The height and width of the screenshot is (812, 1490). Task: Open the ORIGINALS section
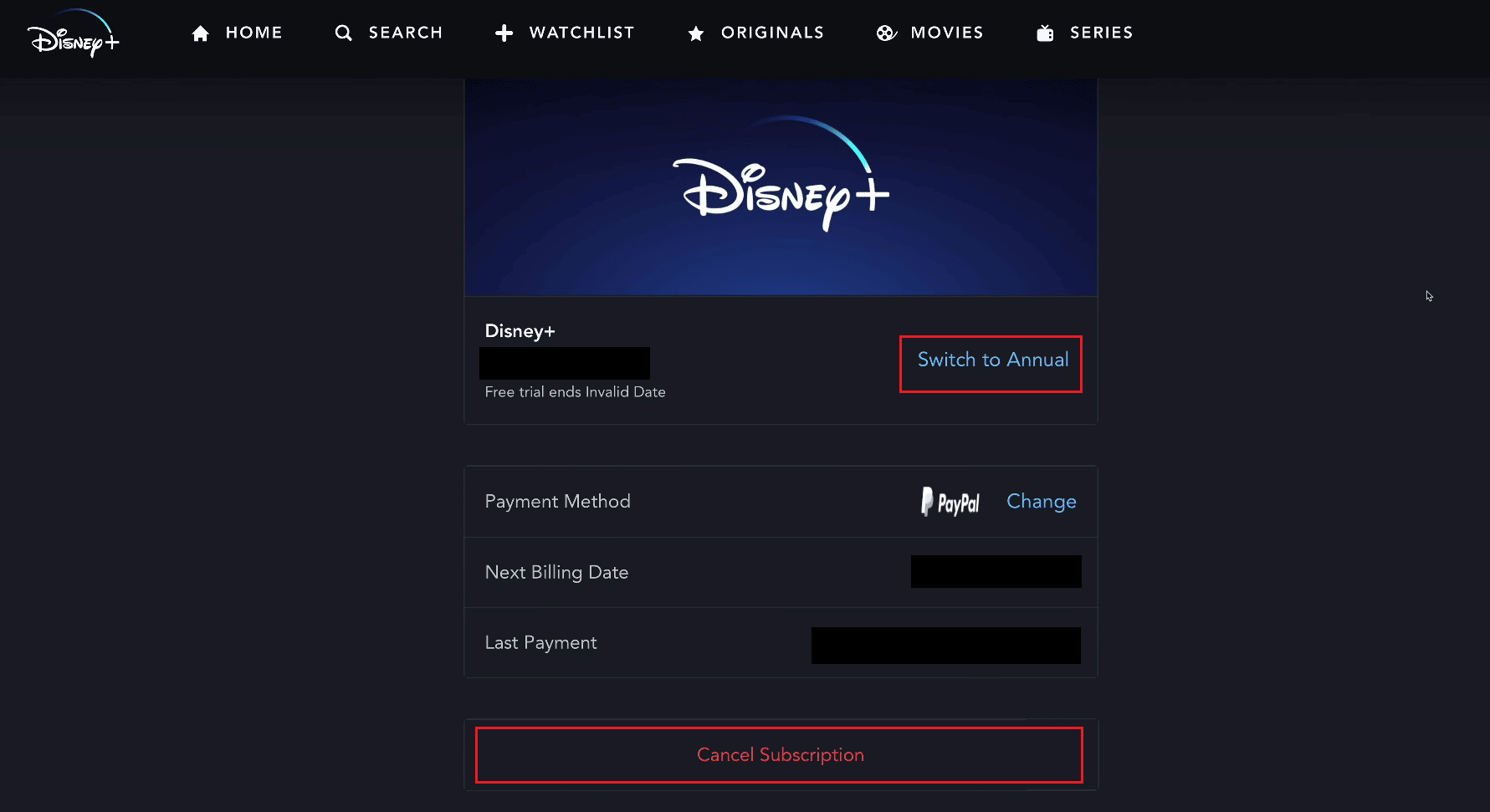coord(772,33)
